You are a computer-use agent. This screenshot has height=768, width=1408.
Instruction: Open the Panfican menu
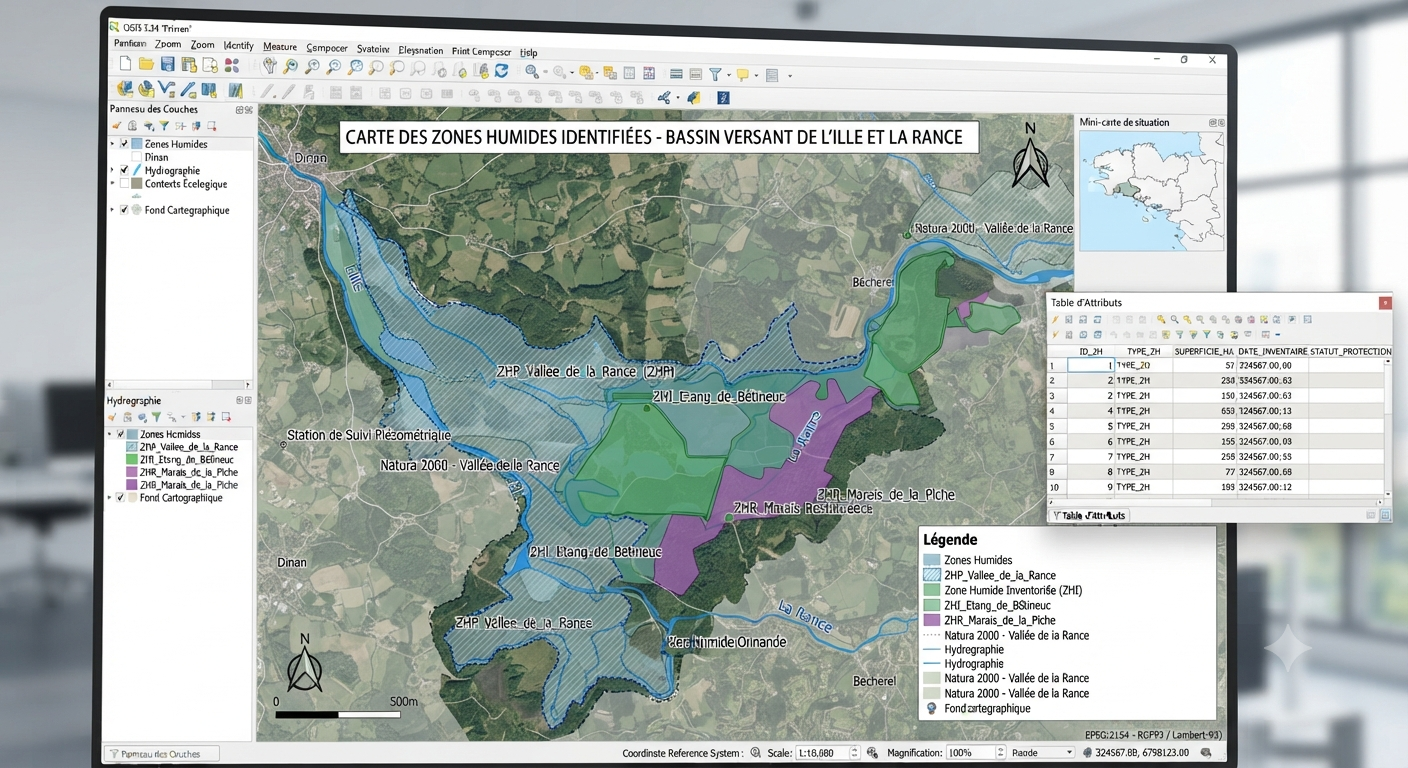[130, 44]
